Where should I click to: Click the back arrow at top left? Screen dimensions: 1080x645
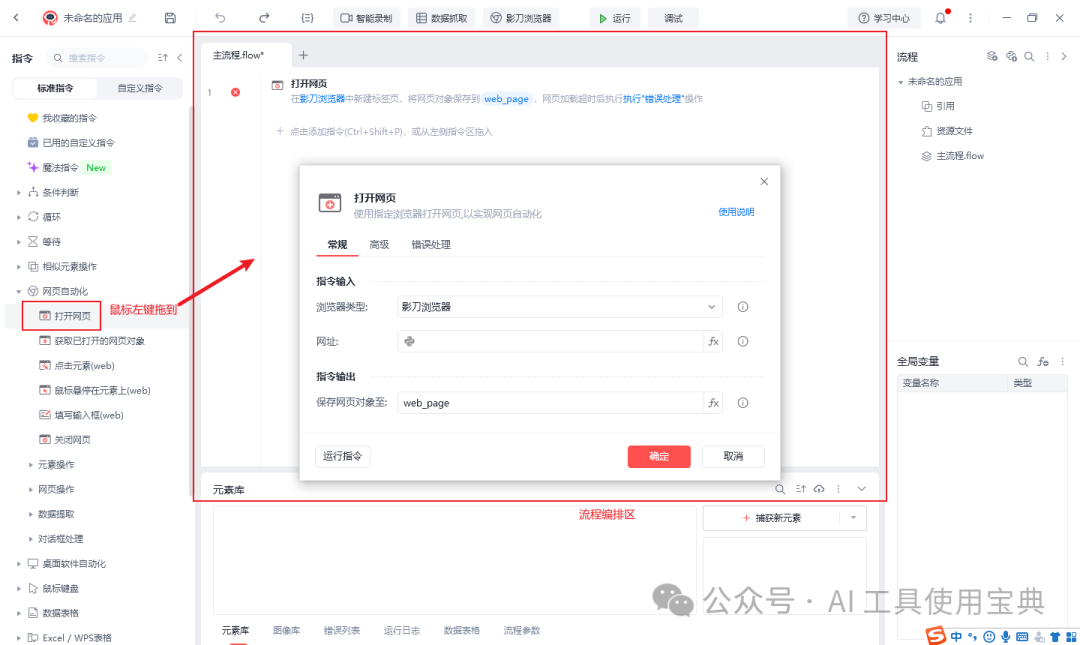pyautogui.click(x=17, y=18)
